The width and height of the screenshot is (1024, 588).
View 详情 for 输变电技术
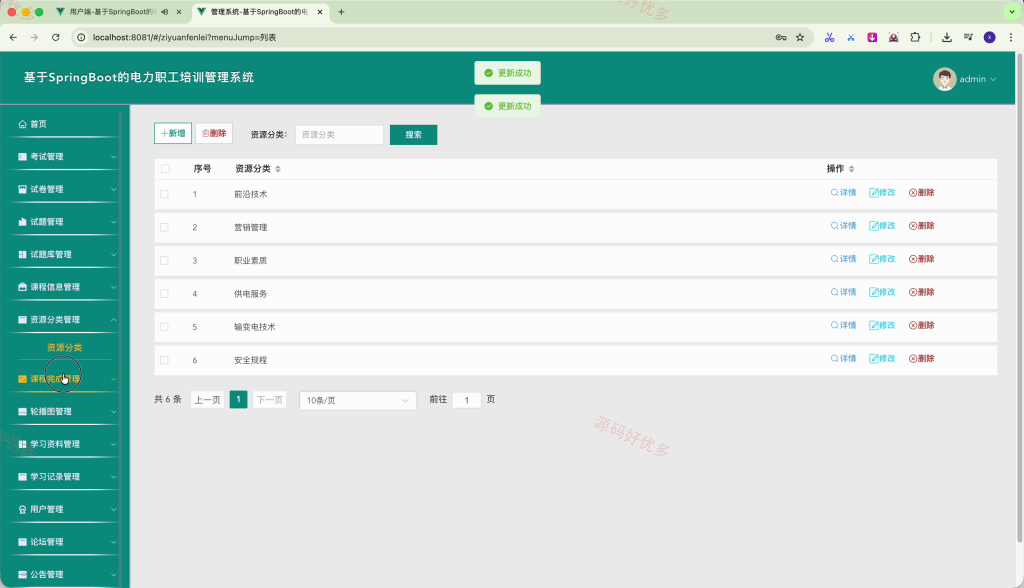coord(843,325)
